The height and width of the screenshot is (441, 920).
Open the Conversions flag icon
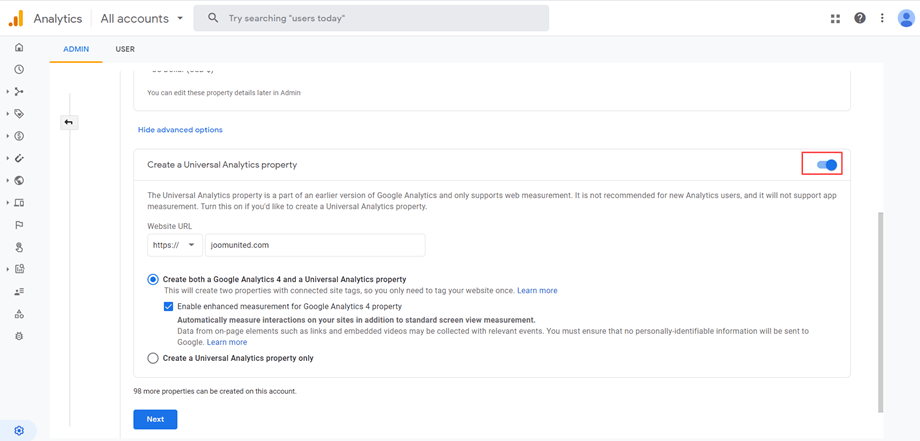point(19,225)
